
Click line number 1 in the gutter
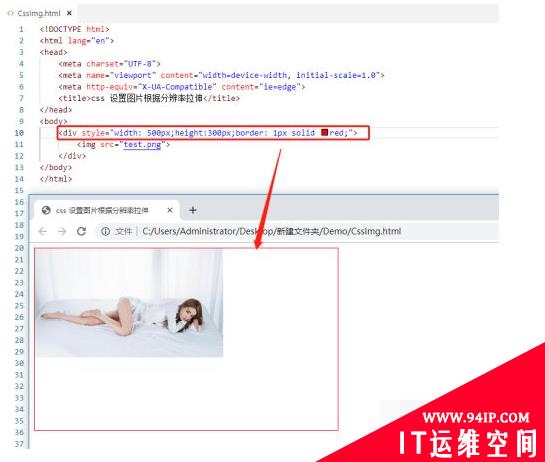21,29
